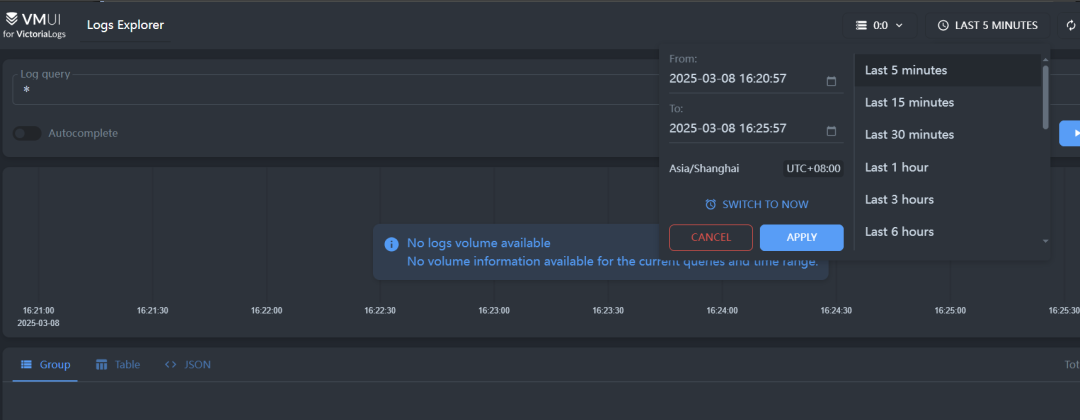Open the Last 5 Minutes time selector
The width and height of the screenshot is (1080, 420).
click(987, 25)
